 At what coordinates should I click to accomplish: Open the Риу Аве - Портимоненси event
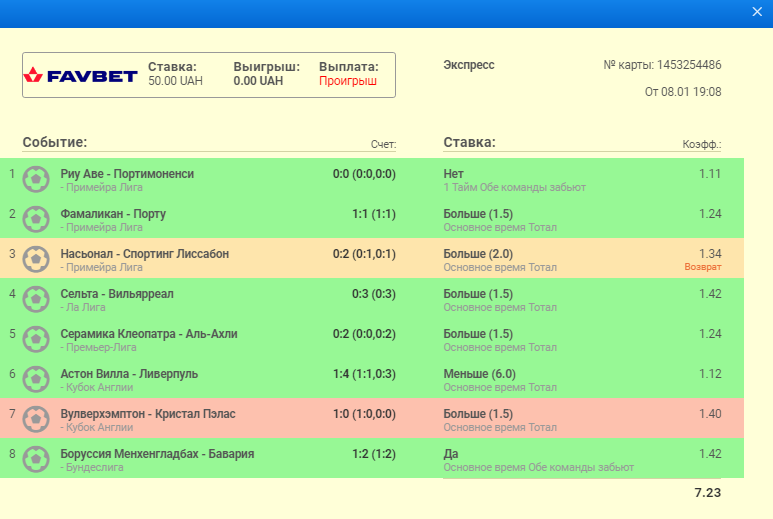(127, 174)
